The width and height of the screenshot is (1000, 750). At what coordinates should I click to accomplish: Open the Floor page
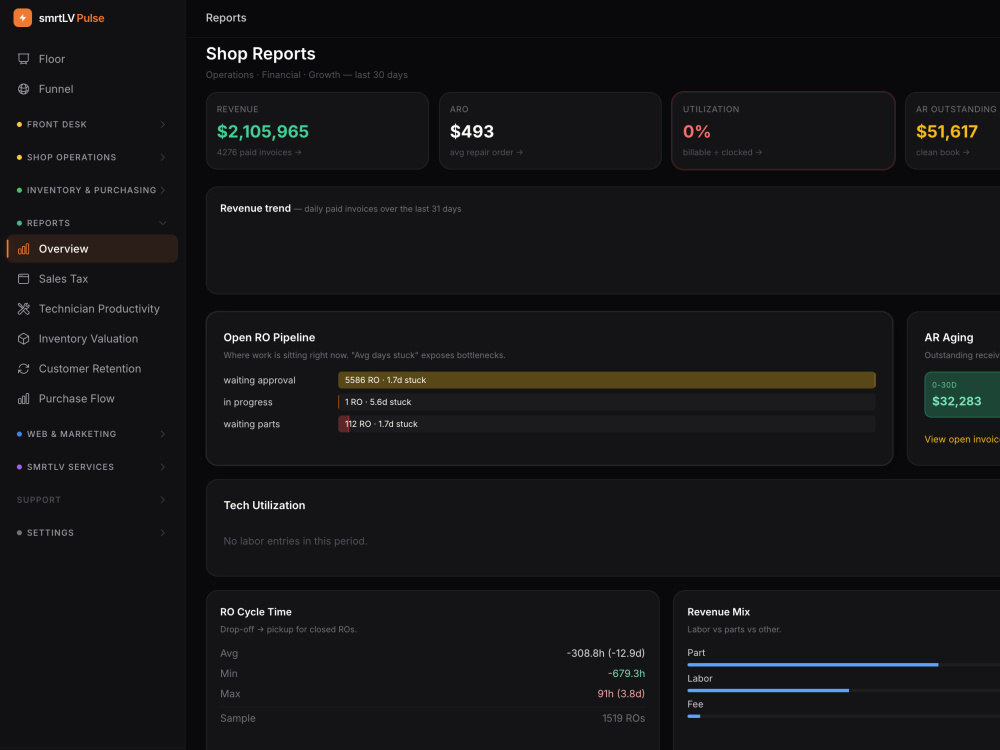pyautogui.click(x=92, y=59)
